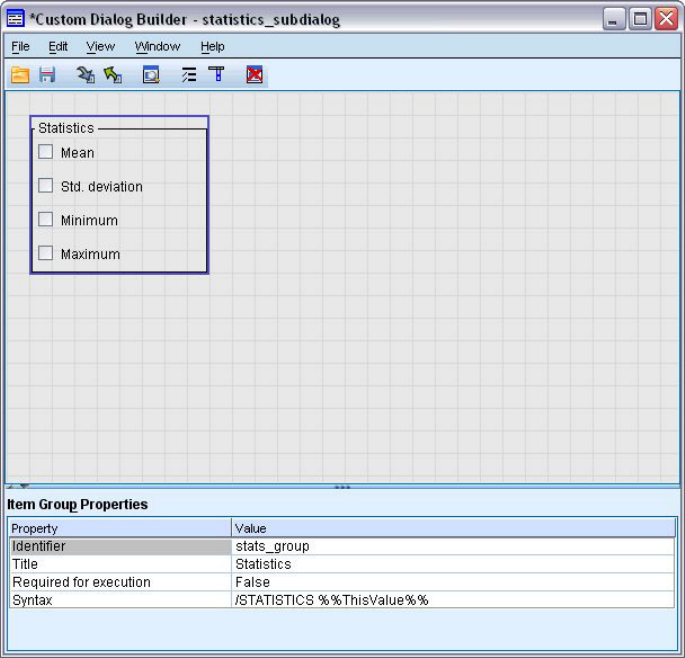Viewport: 685px width, 658px height.
Task: Open the Edit menu
Action: 58,46
